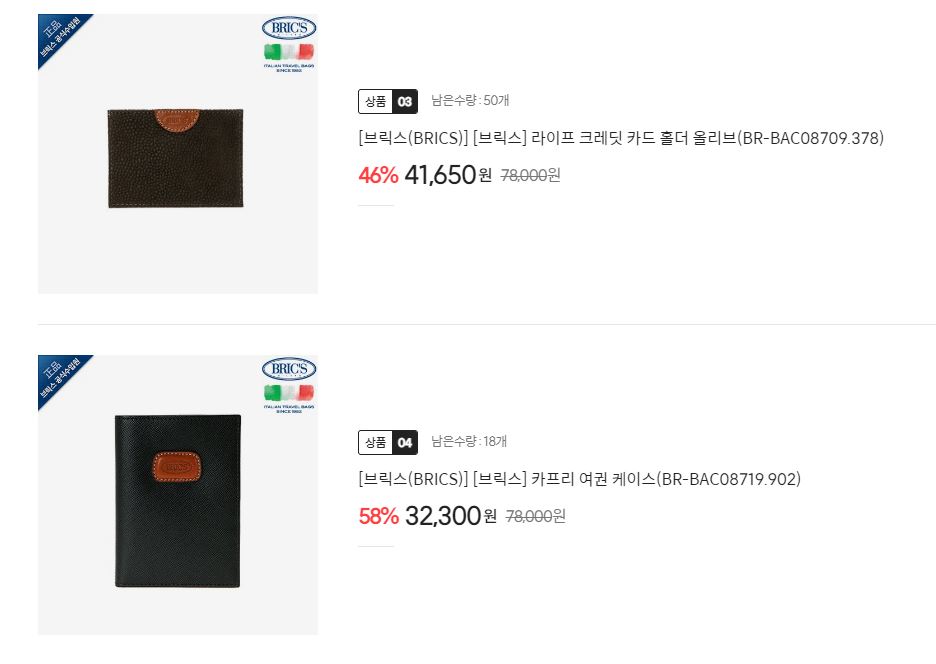Click the 41,650원 sale price

click(448, 175)
